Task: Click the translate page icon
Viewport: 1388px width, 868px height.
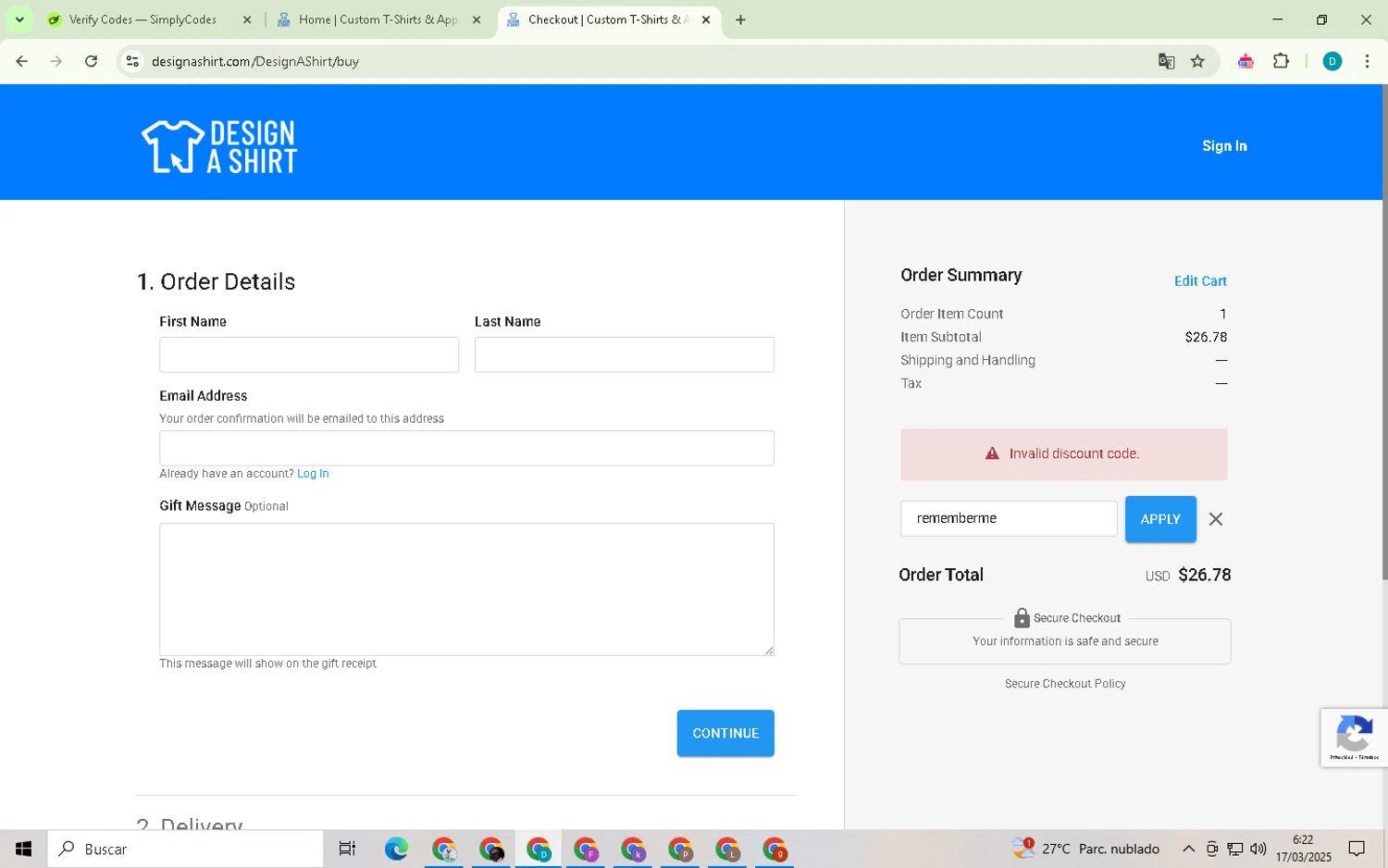Action: (1166, 61)
